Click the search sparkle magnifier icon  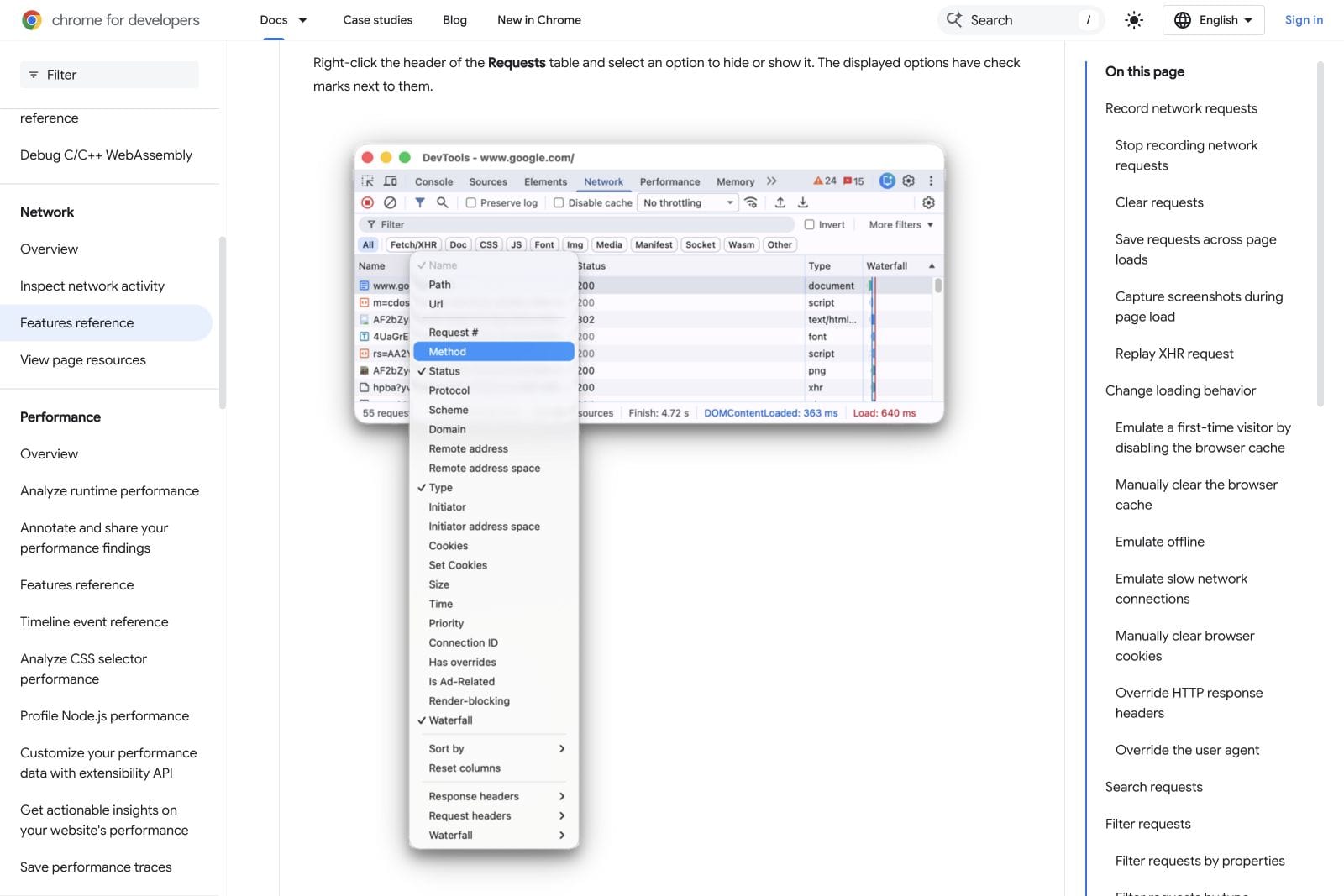pos(954,19)
